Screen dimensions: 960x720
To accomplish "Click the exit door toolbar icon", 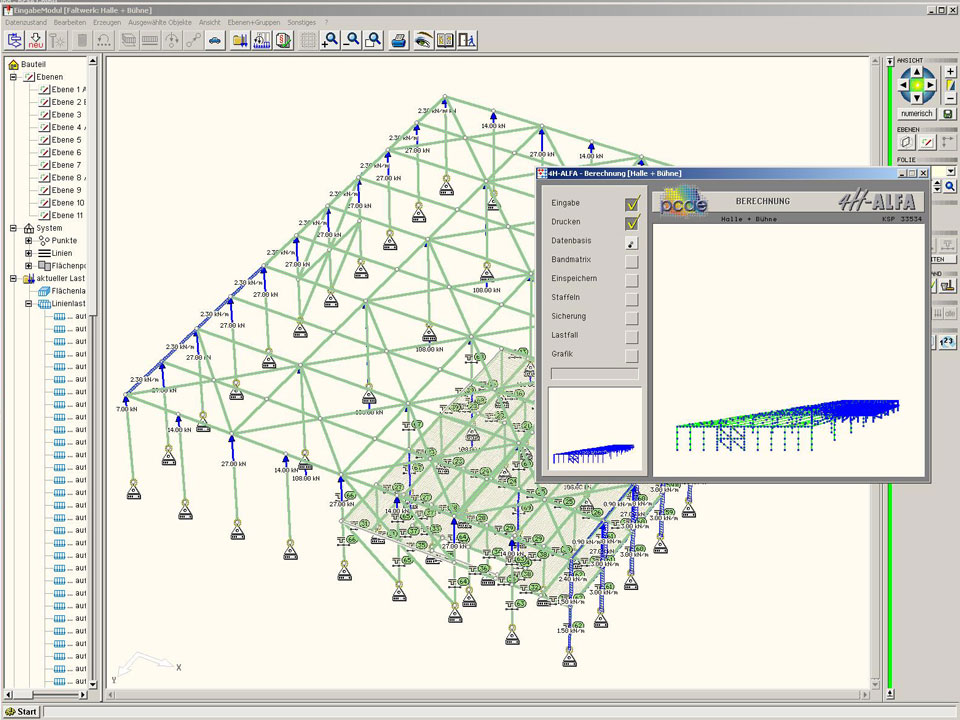I will 468,40.
